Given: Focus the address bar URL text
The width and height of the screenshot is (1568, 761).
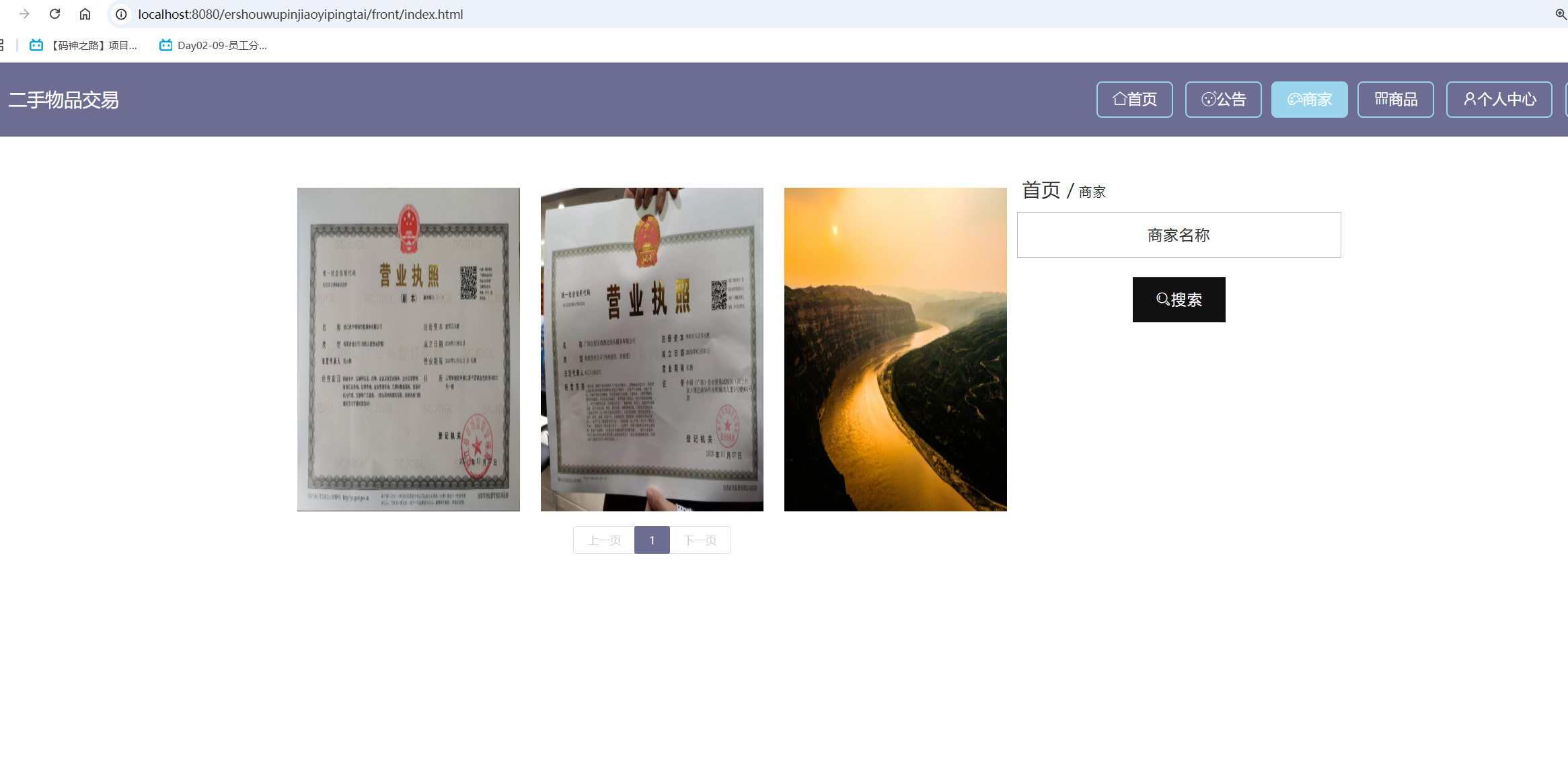Looking at the screenshot, I should [x=300, y=14].
